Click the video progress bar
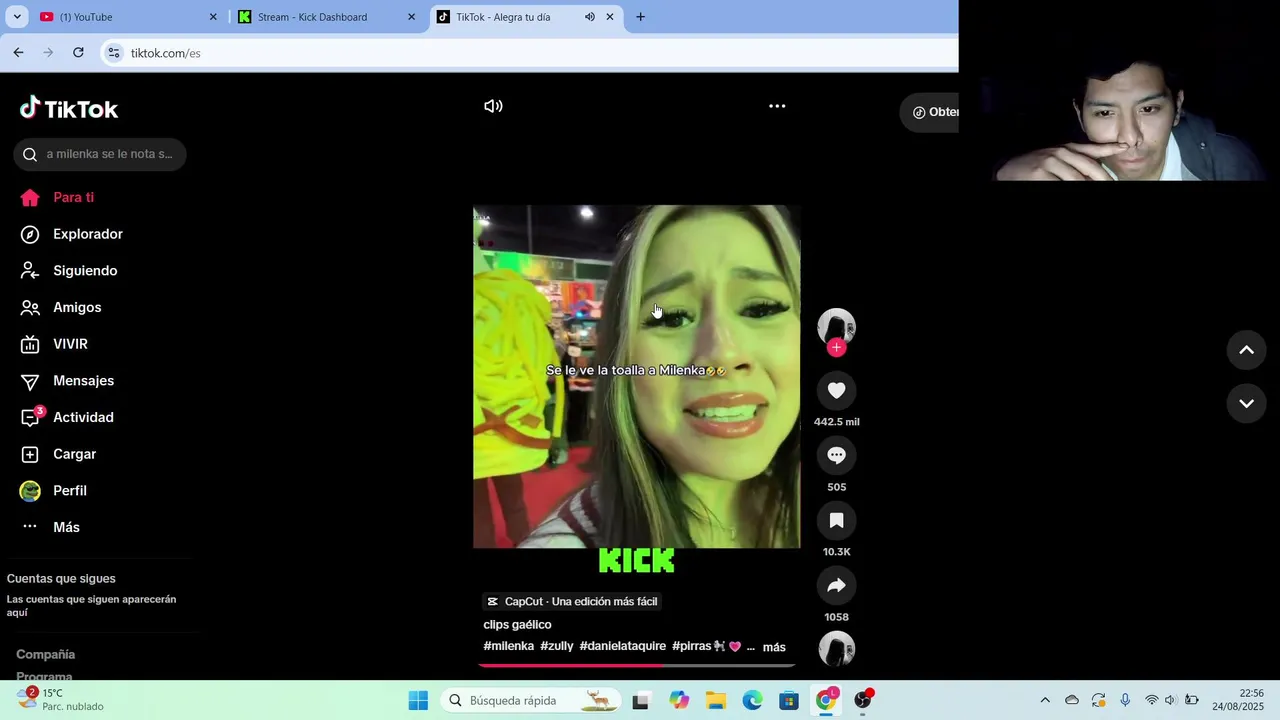 [637, 665]
